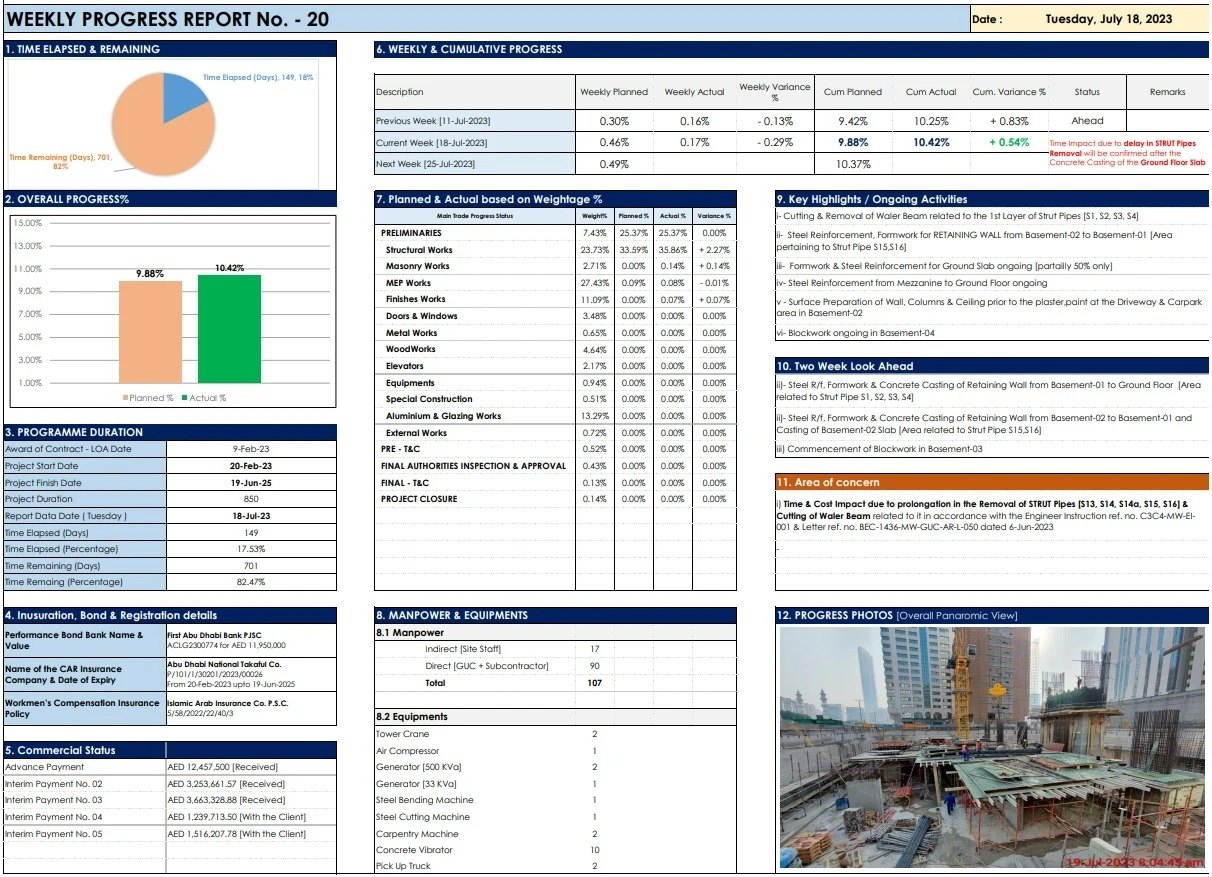The width and height of the screenshot is (1212, 877).
Task: Select header 12. Progress Photos
Action: click(x=992, y=615)
